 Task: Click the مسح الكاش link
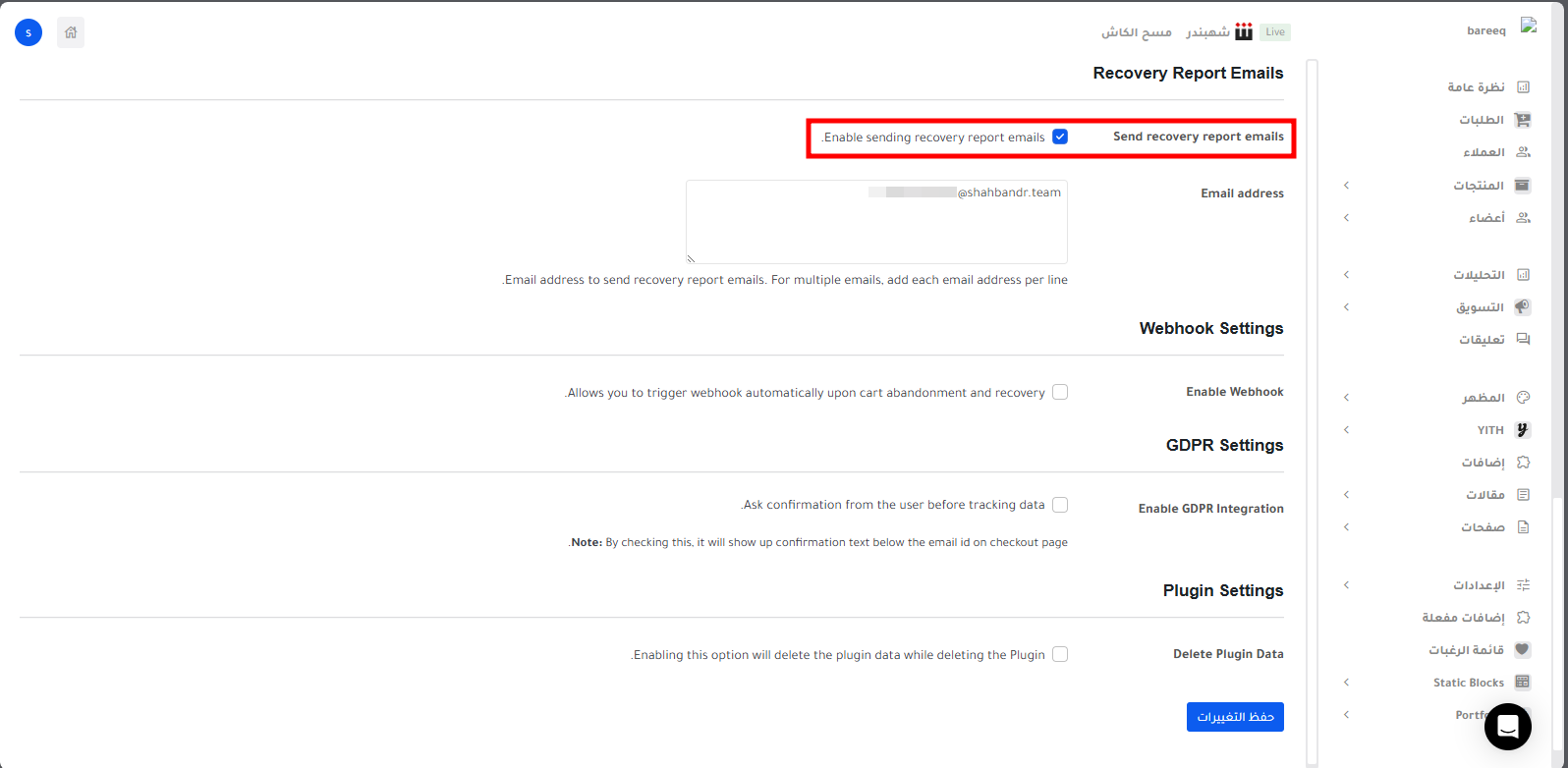[1136, 32]
